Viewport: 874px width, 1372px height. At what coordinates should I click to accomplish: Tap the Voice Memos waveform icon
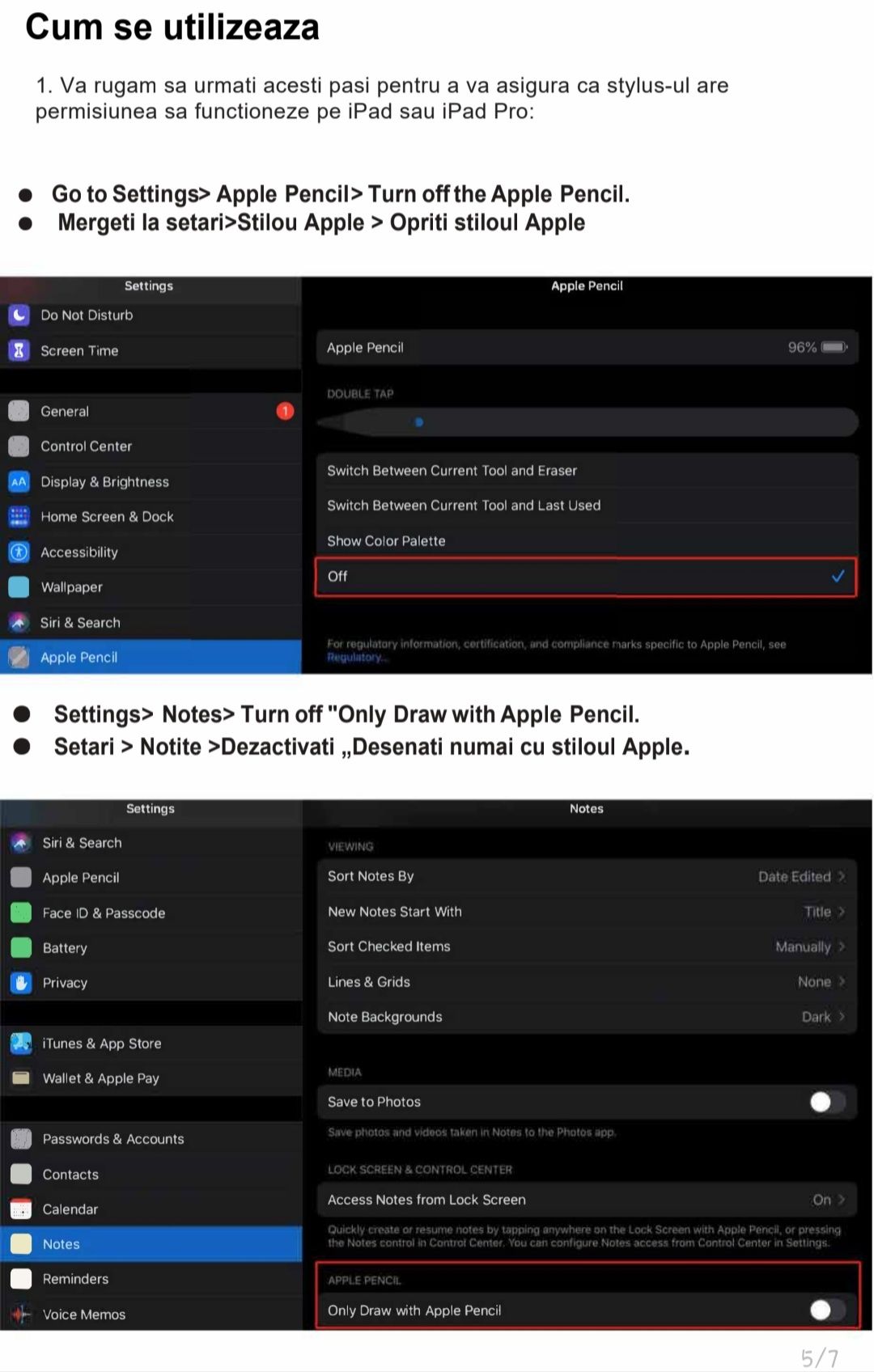pyautogui.click(x=21, y=1314)
